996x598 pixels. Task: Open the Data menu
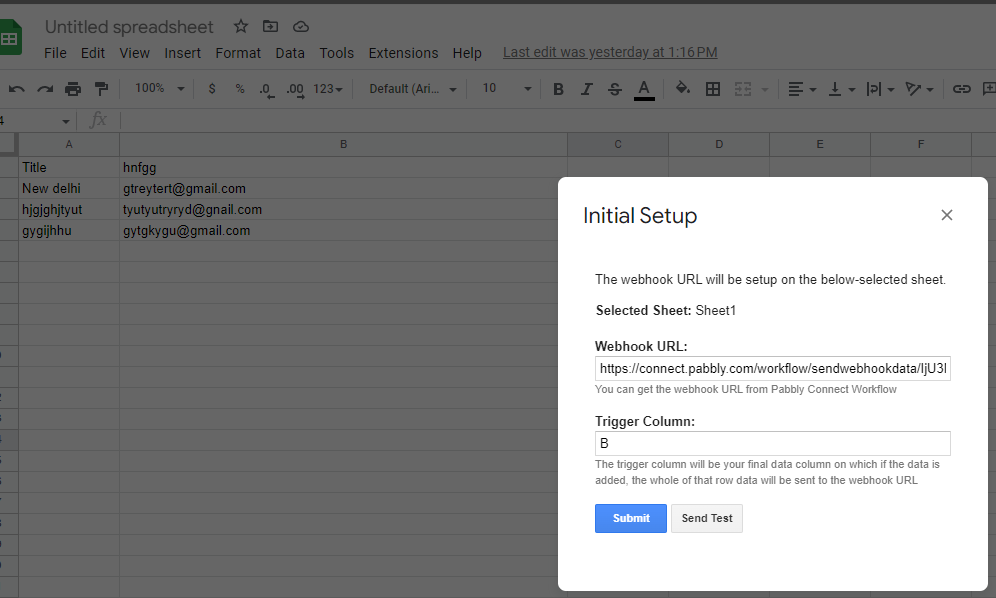[x=290, y=53]
